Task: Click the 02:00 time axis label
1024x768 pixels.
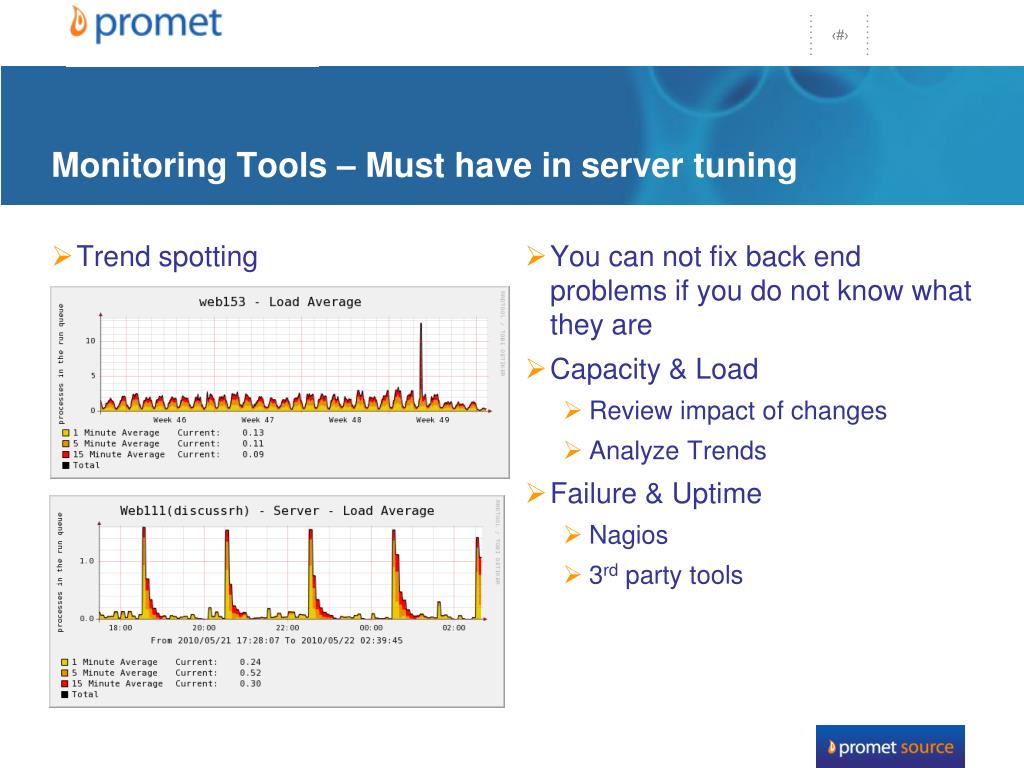Action: tap(454, 628)
